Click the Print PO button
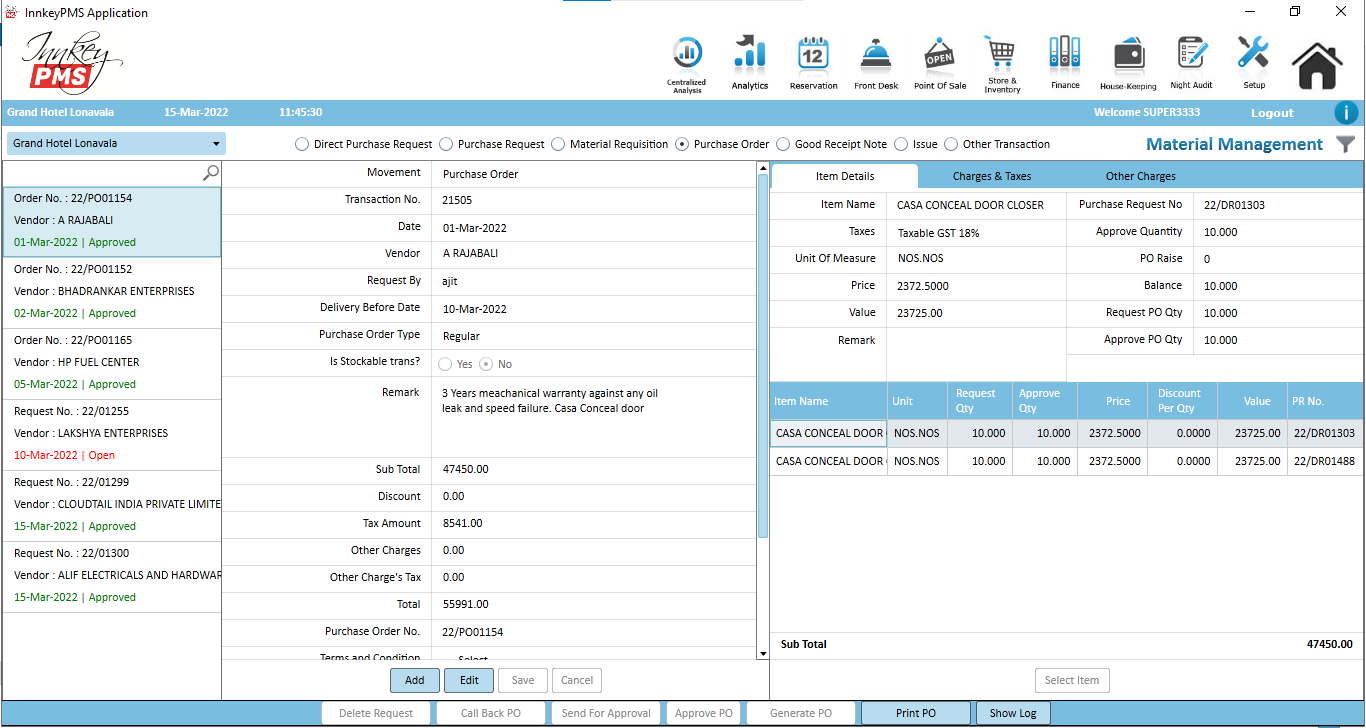 [x=916, y=713]
